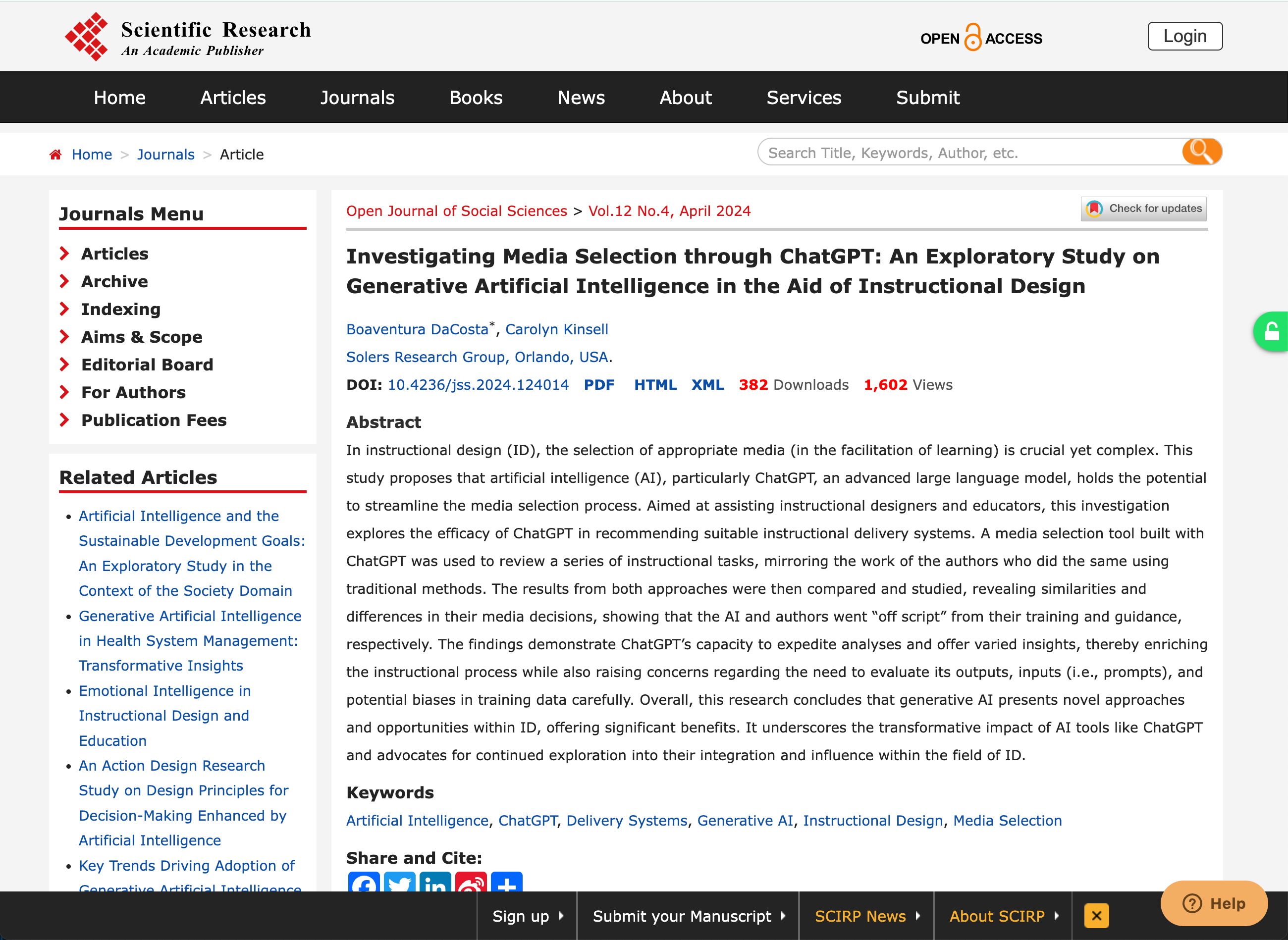Click into the search title keywords field
Viewport: 1288px width, 940px height.
pyautogui.click(x=970, y=153)
